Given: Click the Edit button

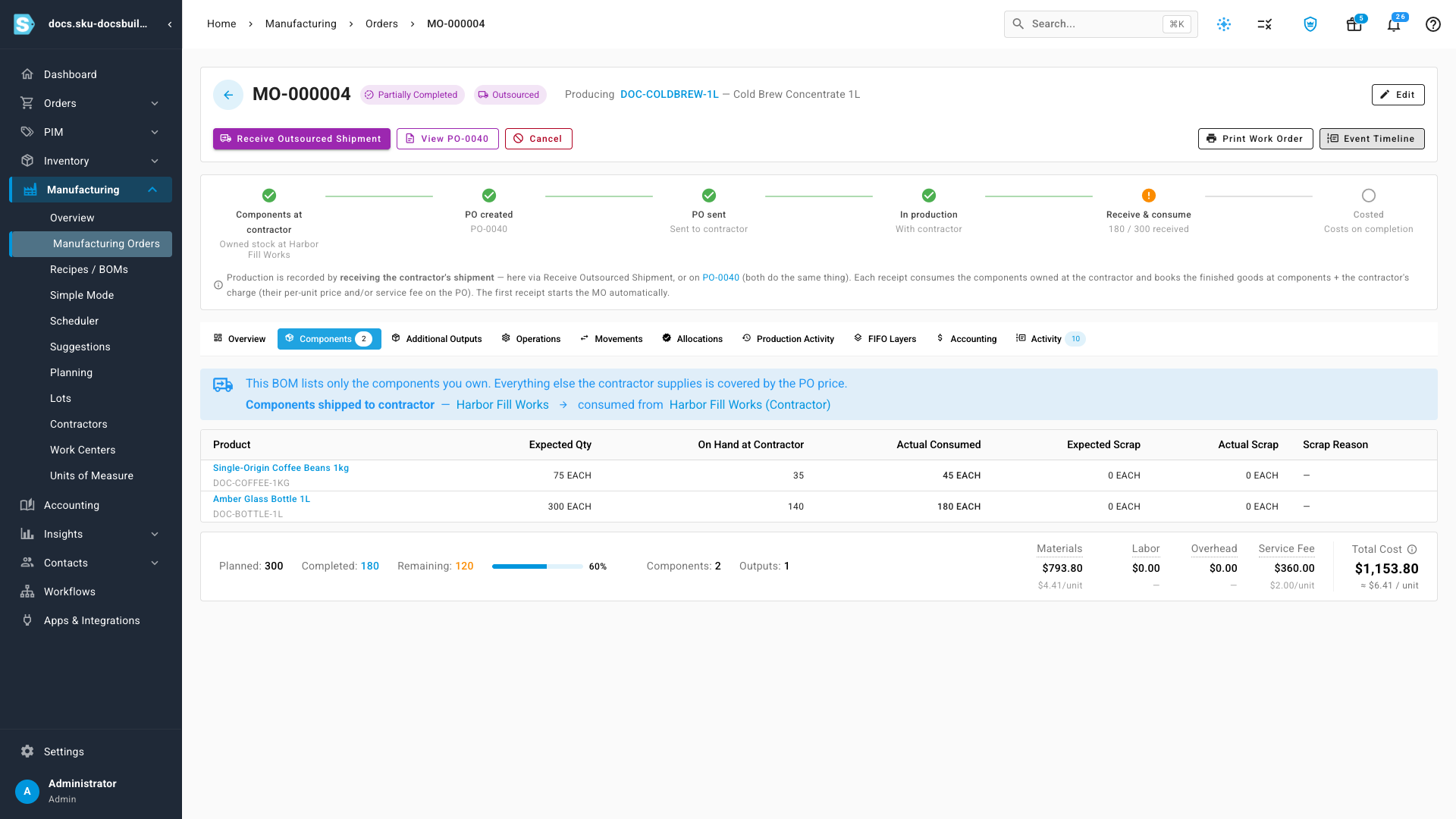Looking at the screenshot, I should tap(1398, 95).
